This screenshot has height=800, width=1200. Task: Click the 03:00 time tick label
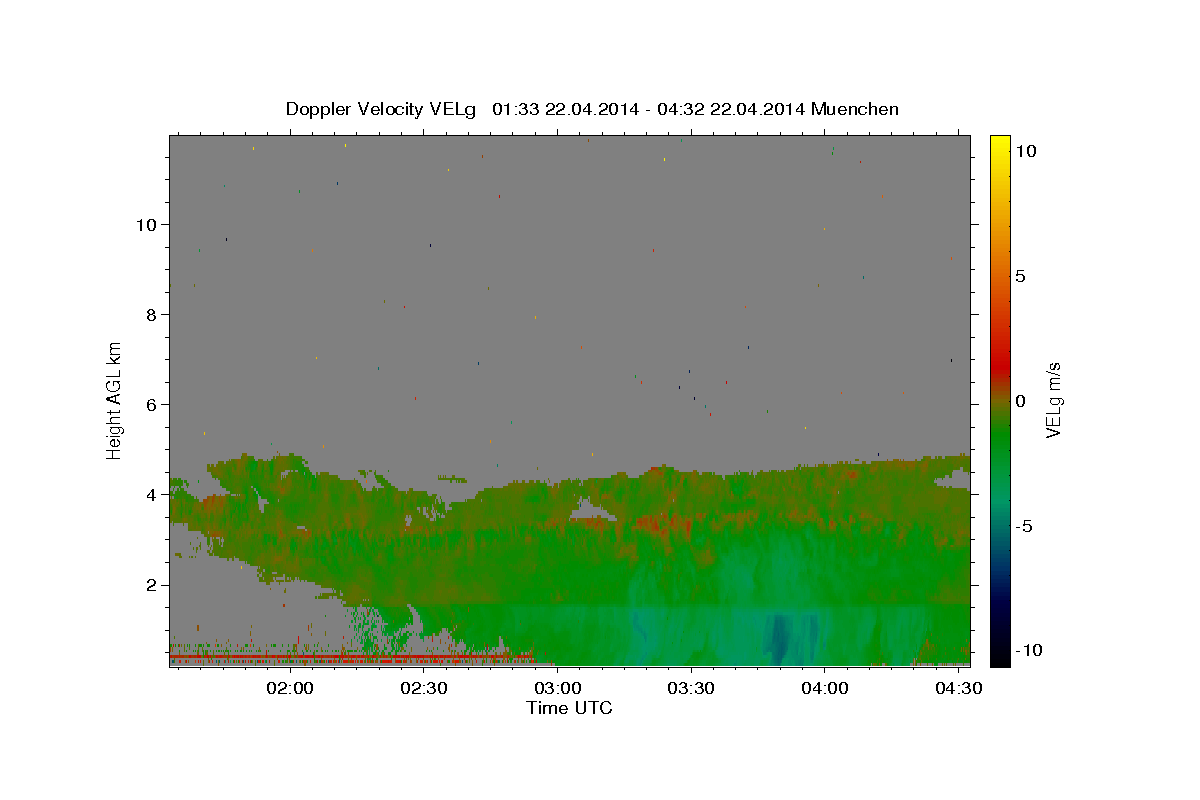tap(557, 688)
